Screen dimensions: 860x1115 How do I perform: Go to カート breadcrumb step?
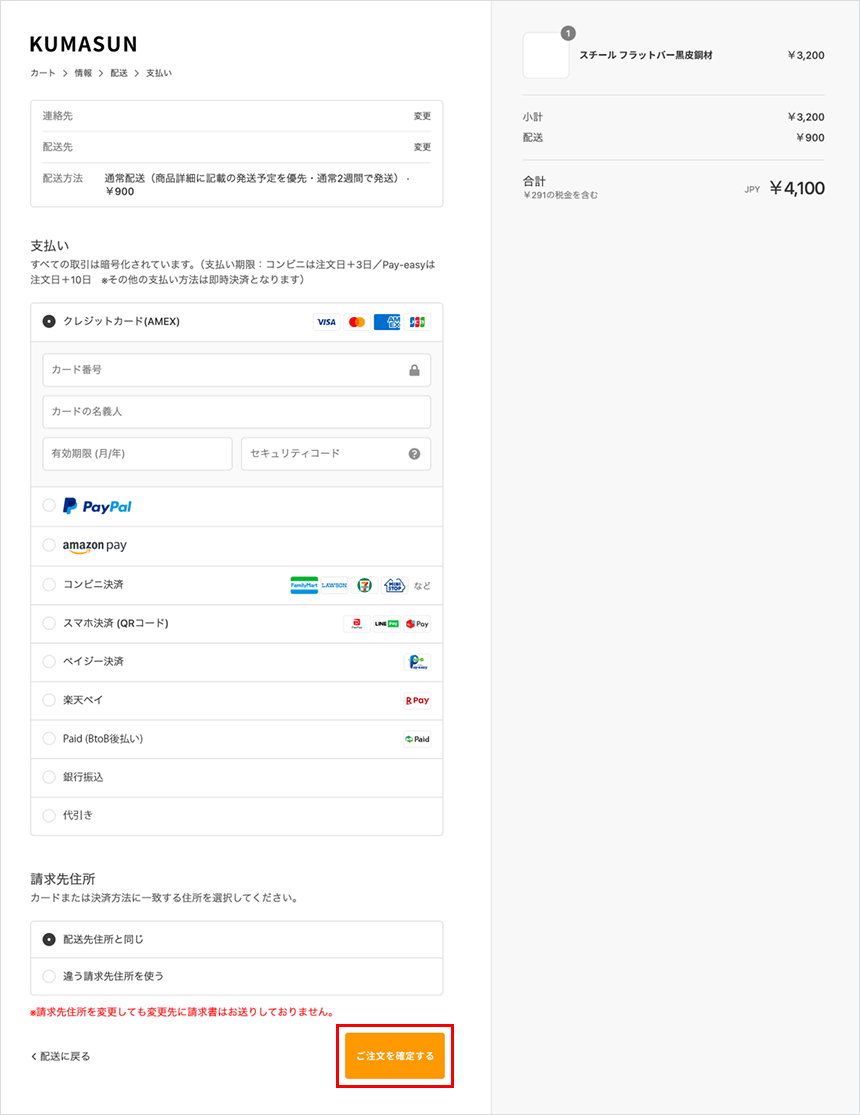(x=43, y=73)
